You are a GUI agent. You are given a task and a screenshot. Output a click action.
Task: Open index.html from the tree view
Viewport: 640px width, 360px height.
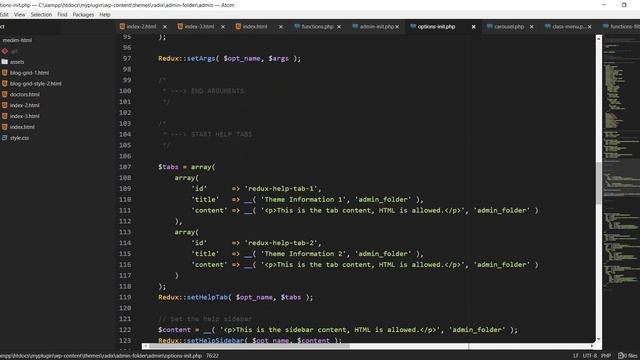point(22,127)
